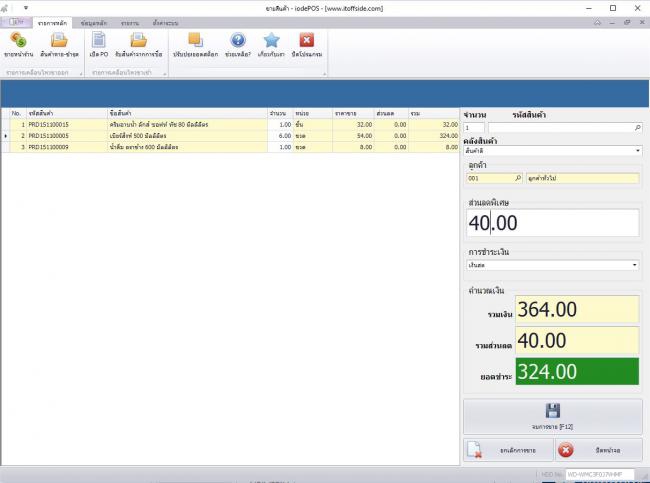Viewport: 650px width, 483px height.
Task: Select the first highlighted main ribbon tab
Action: tap(52, 23)
